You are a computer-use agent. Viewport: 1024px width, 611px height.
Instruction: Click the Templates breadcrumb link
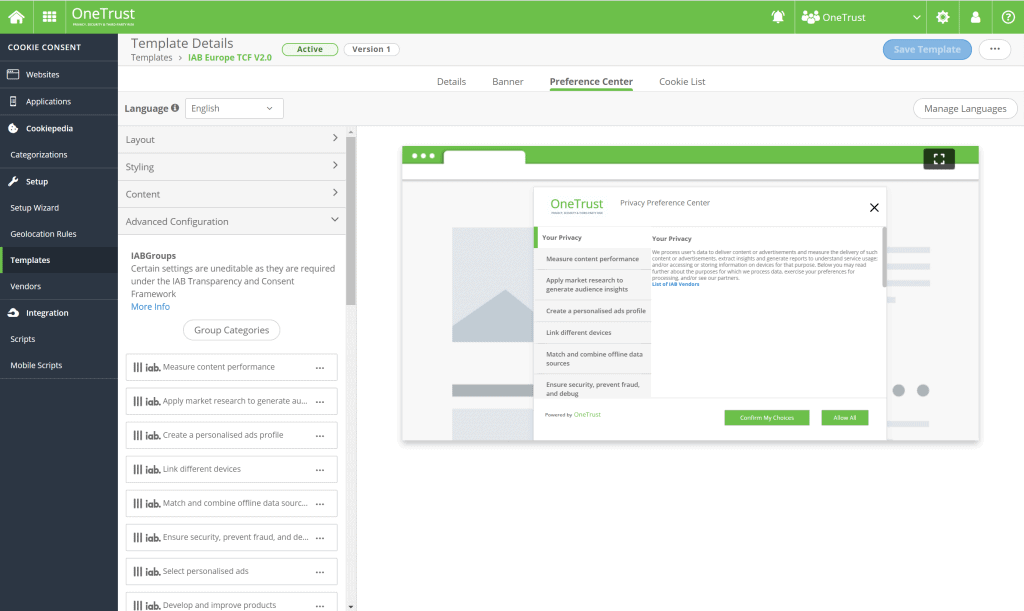click(152, 57)
